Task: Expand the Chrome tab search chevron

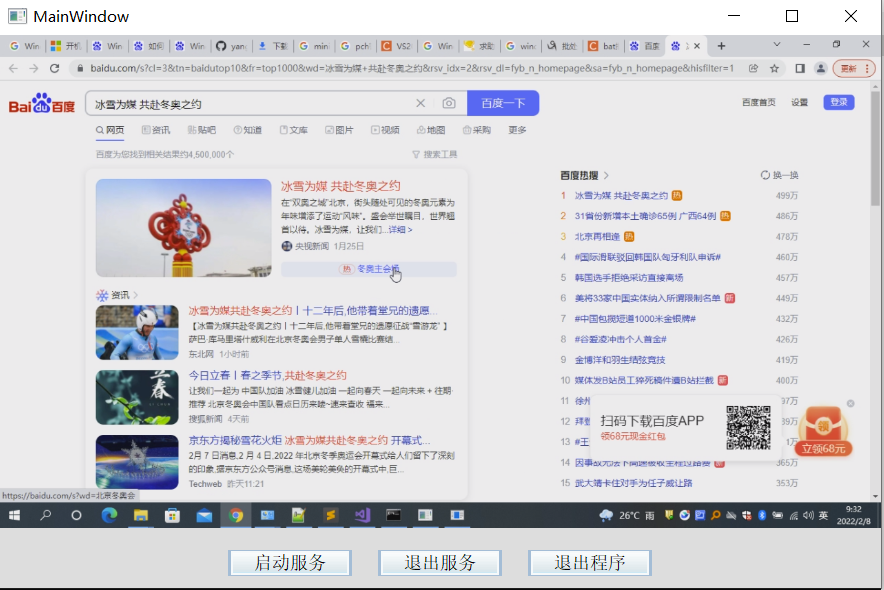Action: [776, 45]
